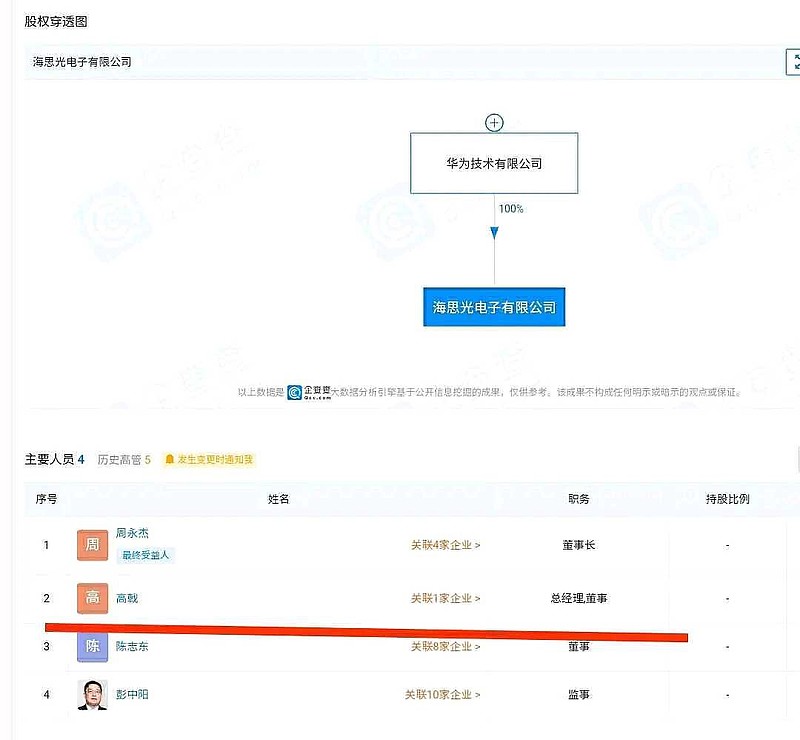The width and height of the screenshot is (800, 740).
Task: Switch to 历史高管 tab
Action: coord(124,460)
